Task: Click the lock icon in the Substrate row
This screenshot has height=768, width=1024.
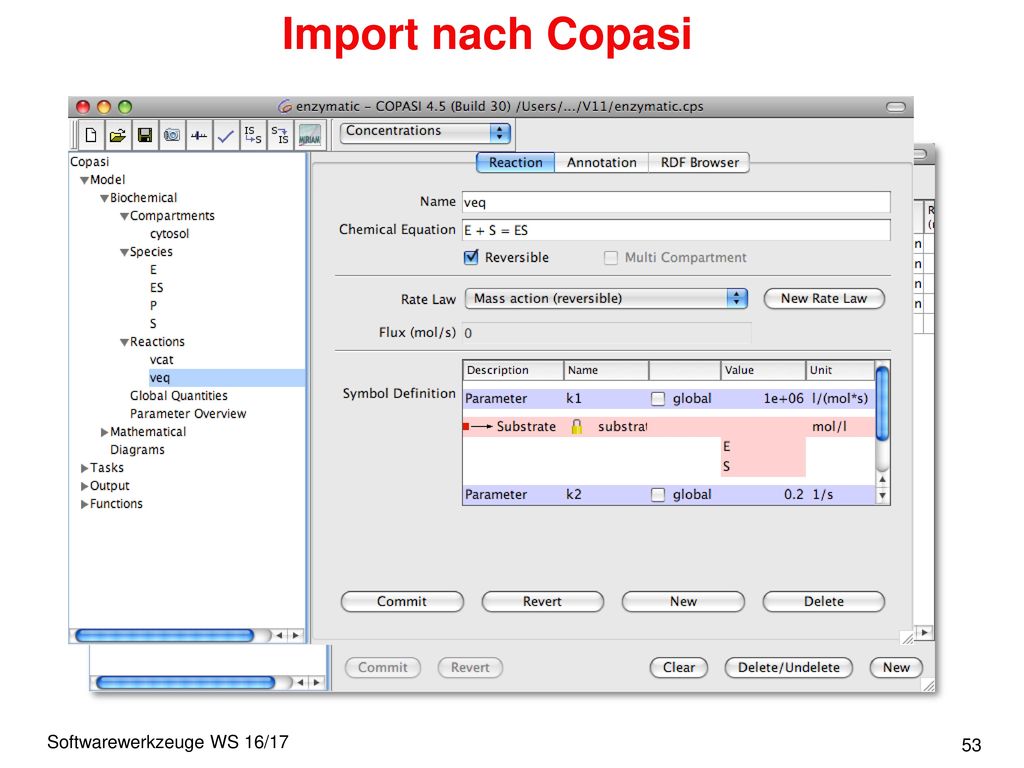Action: (x=577, y=426)
